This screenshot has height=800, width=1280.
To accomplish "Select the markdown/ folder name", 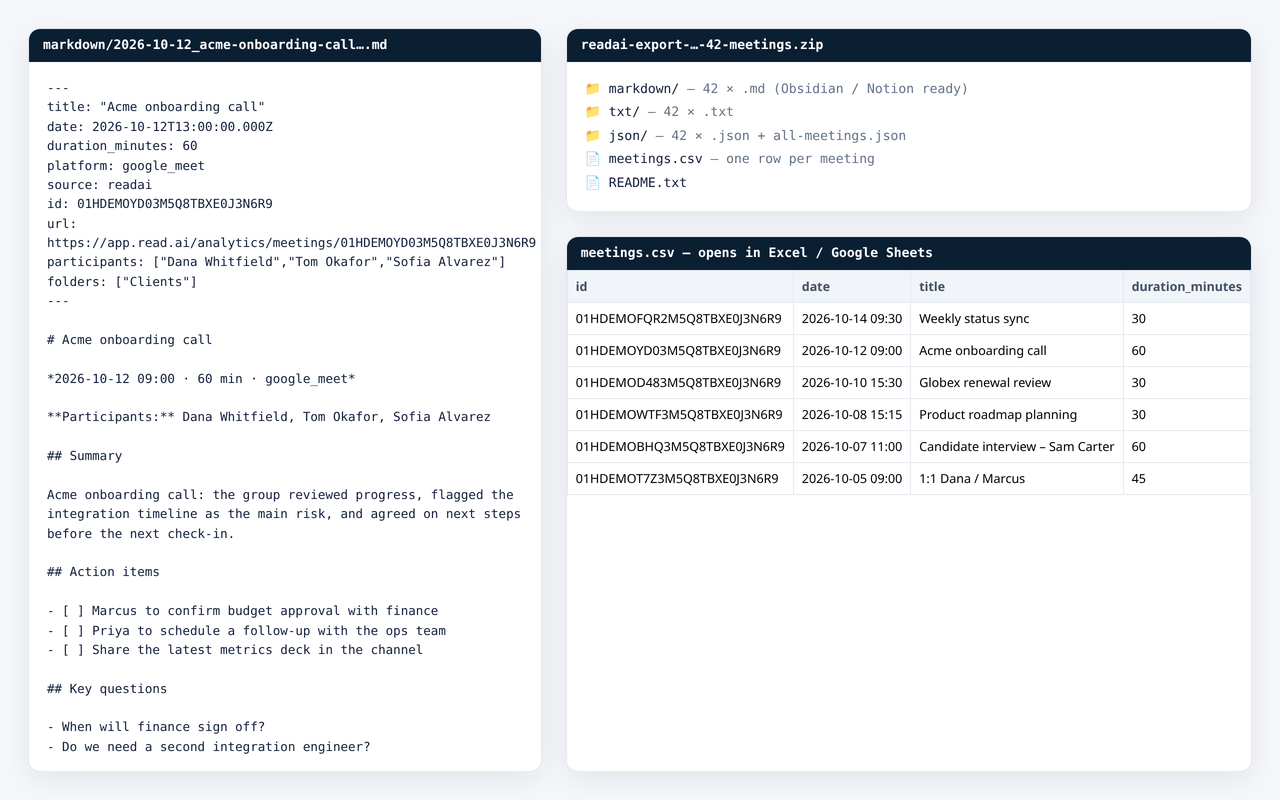I will click(x=643, y=89).
